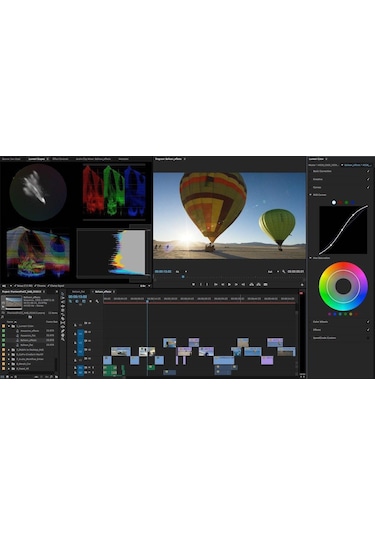Click search magnifier icon in Project panel

click(x=2, y=317)
